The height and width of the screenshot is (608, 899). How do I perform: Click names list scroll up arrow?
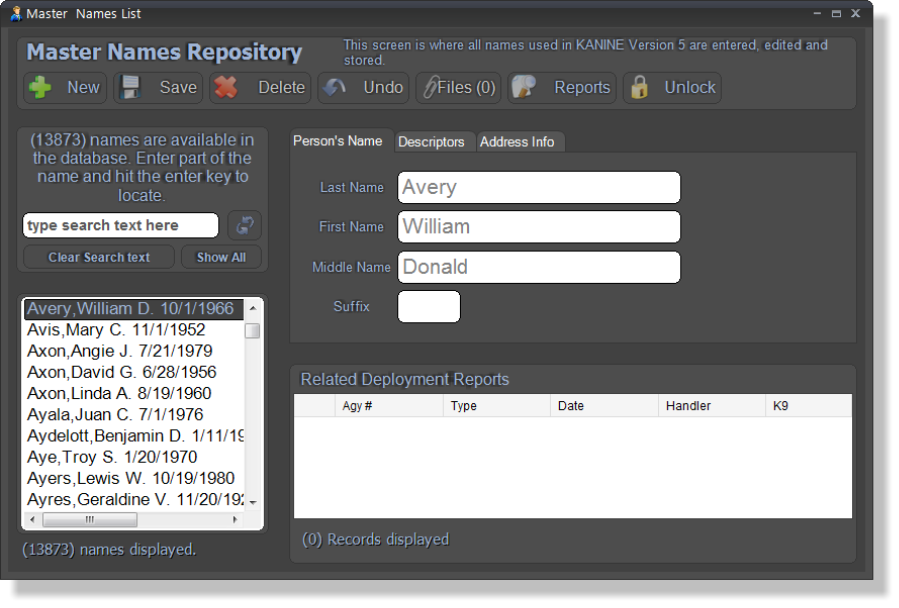tap(253, 308)
